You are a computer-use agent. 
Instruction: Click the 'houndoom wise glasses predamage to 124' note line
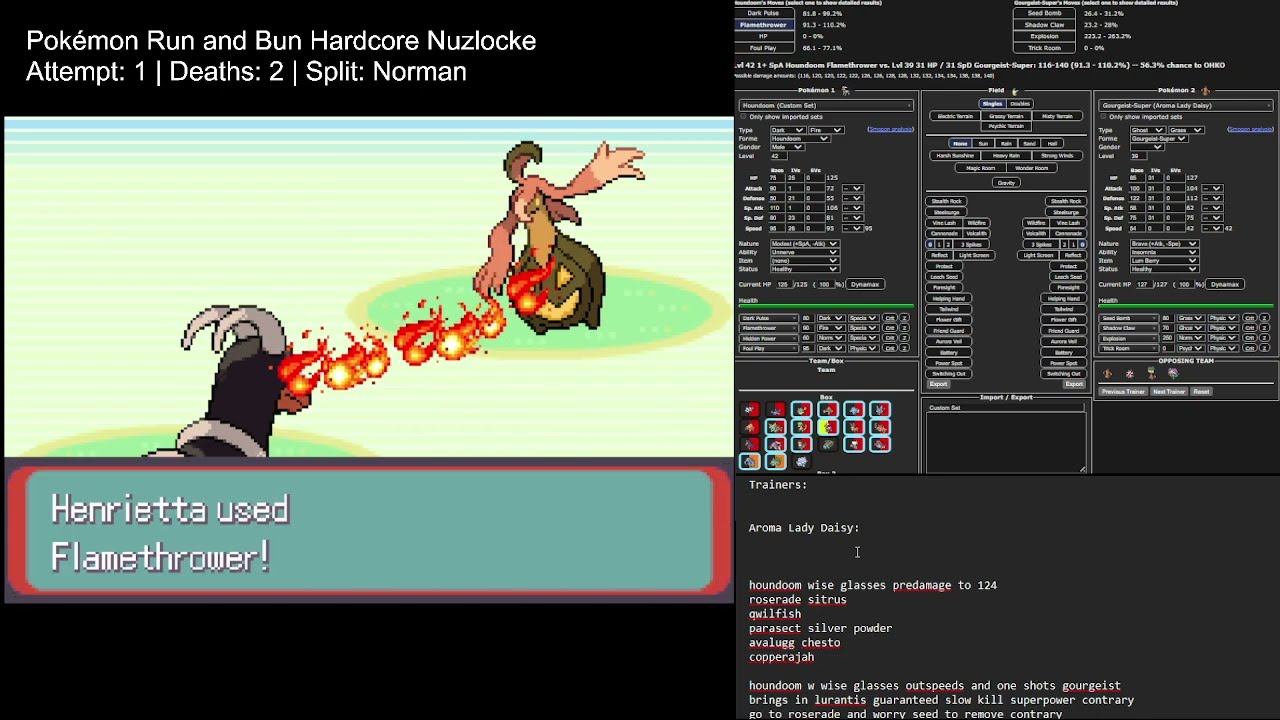coord(873,585)
